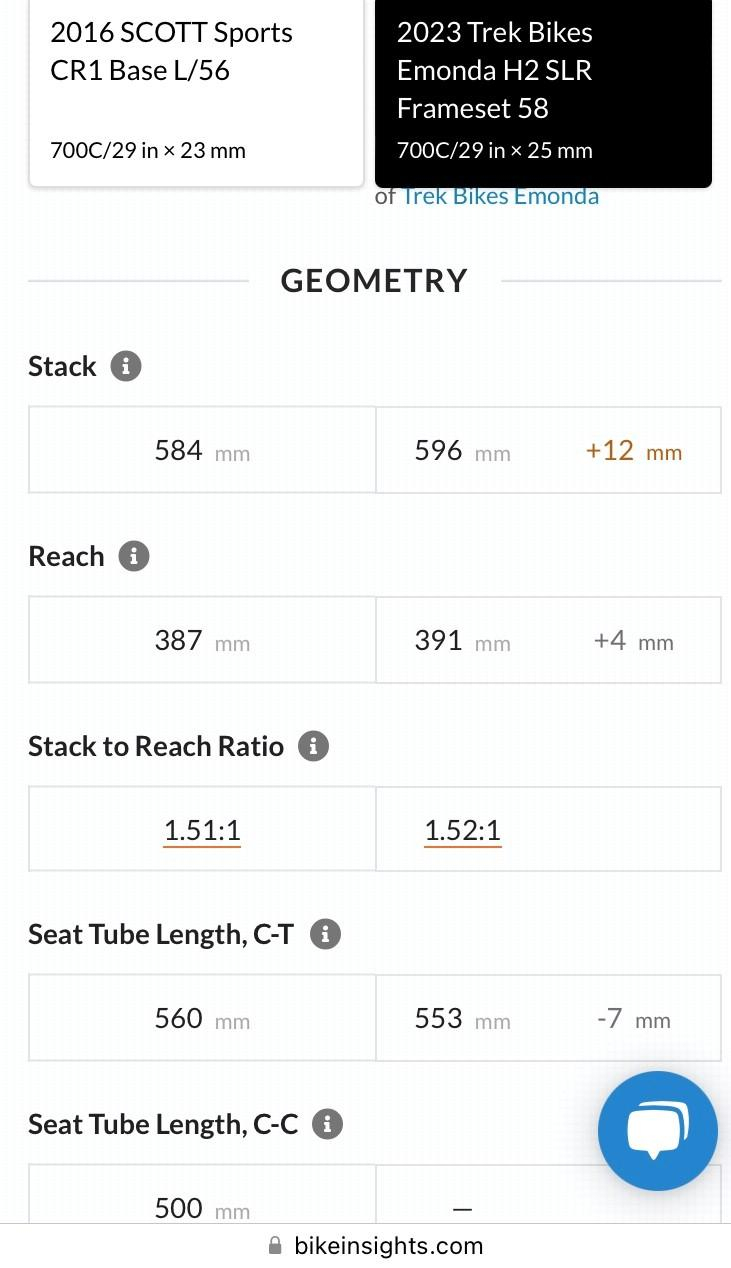
Task: Select the 2016 SCOTT Sports CR1 card
Action: tap(196, 90)
